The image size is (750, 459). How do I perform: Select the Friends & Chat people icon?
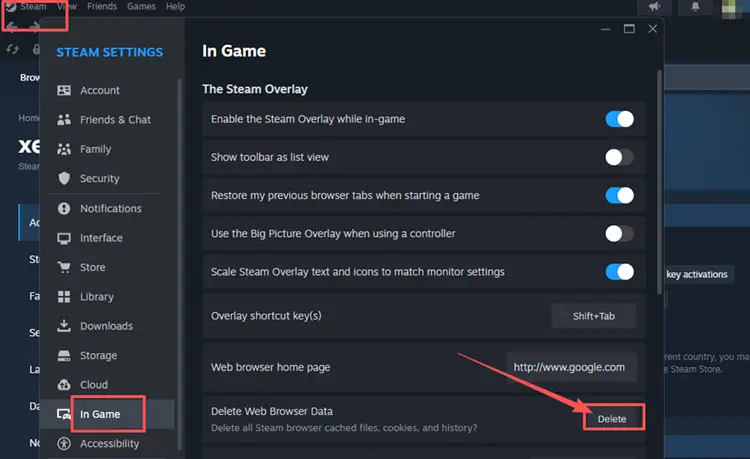tap(64, 120)
